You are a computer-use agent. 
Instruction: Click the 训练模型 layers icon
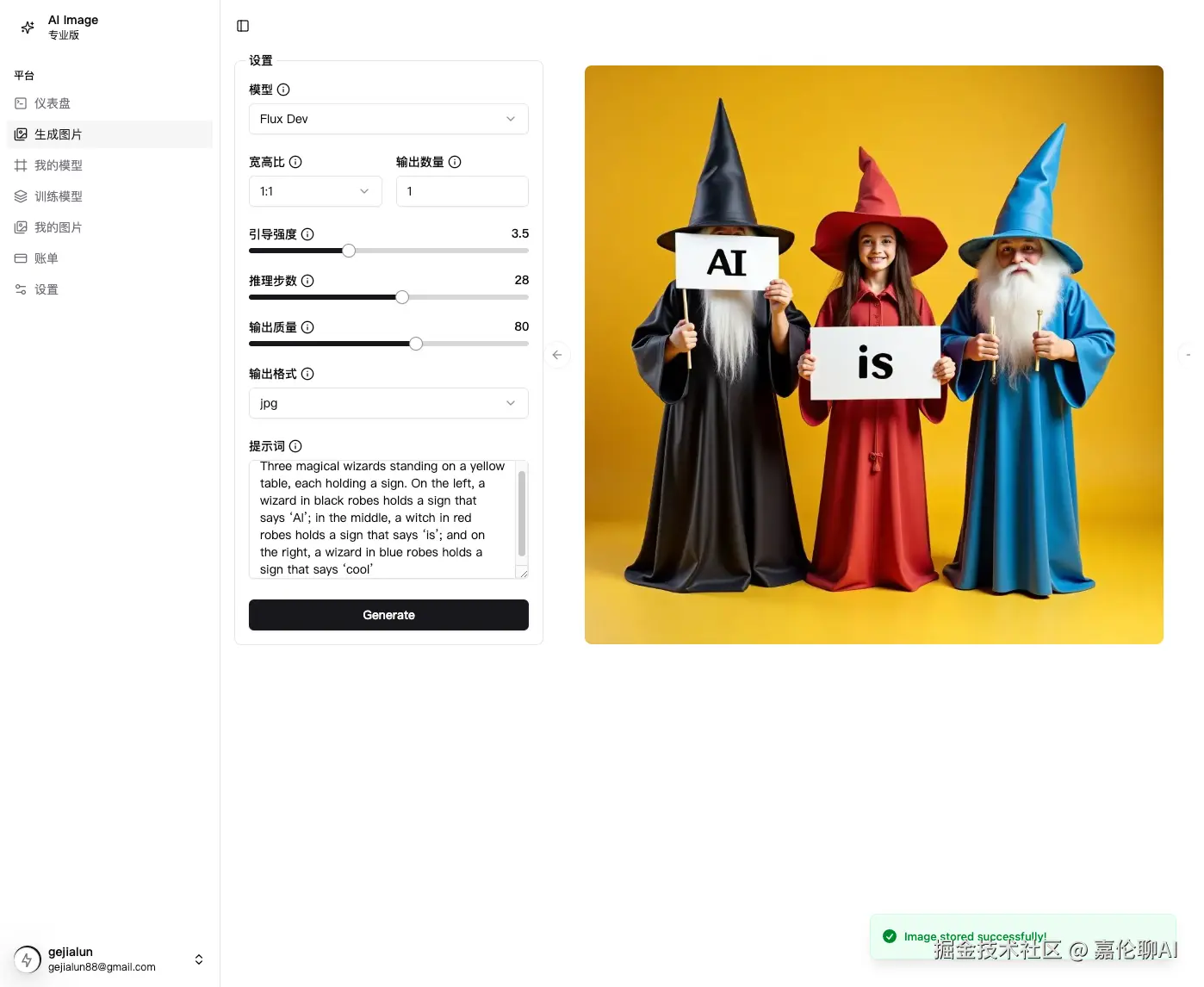pos(21,196)
